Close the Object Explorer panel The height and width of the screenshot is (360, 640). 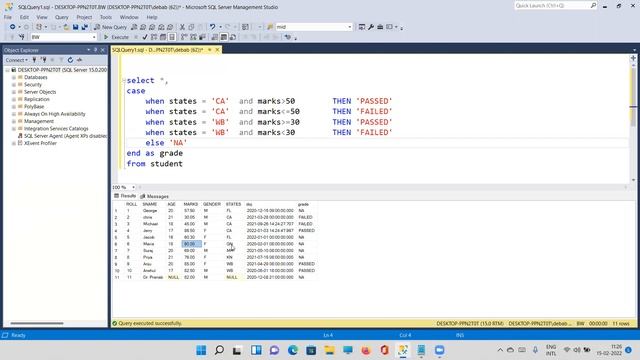coord(103,50)
